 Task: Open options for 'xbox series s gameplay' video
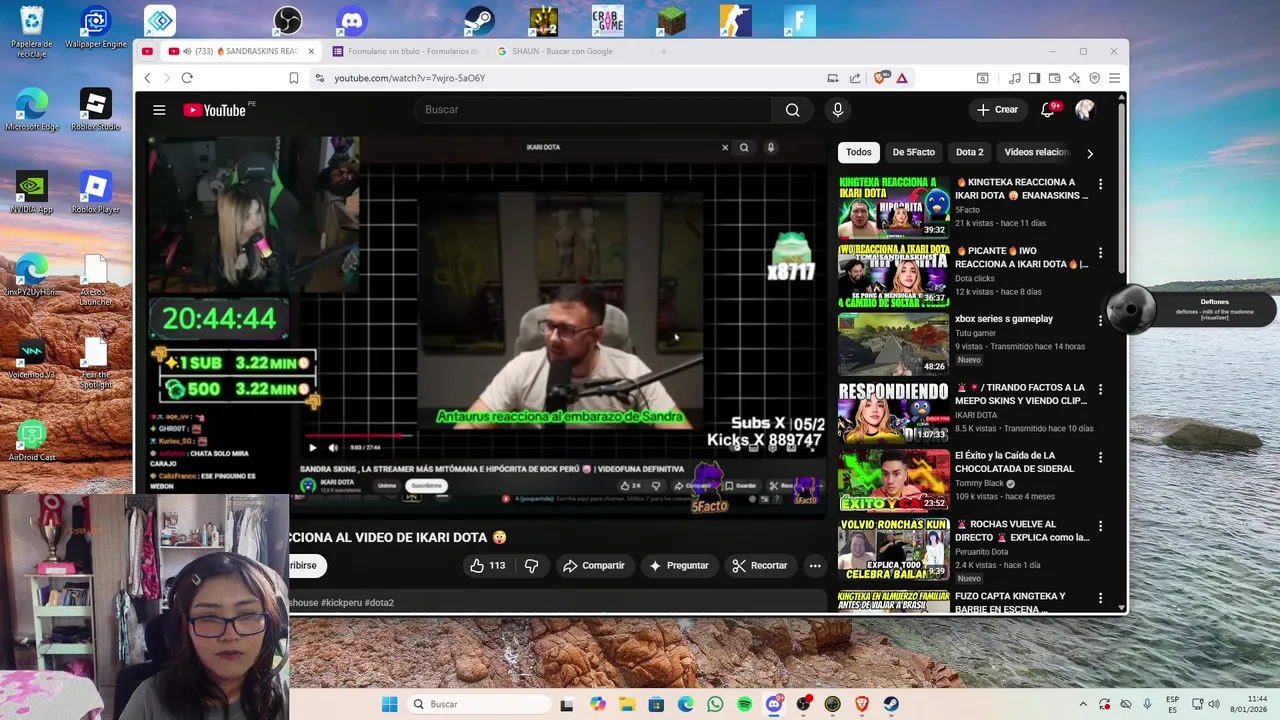pyautogui.click(x=1100, y=321)
